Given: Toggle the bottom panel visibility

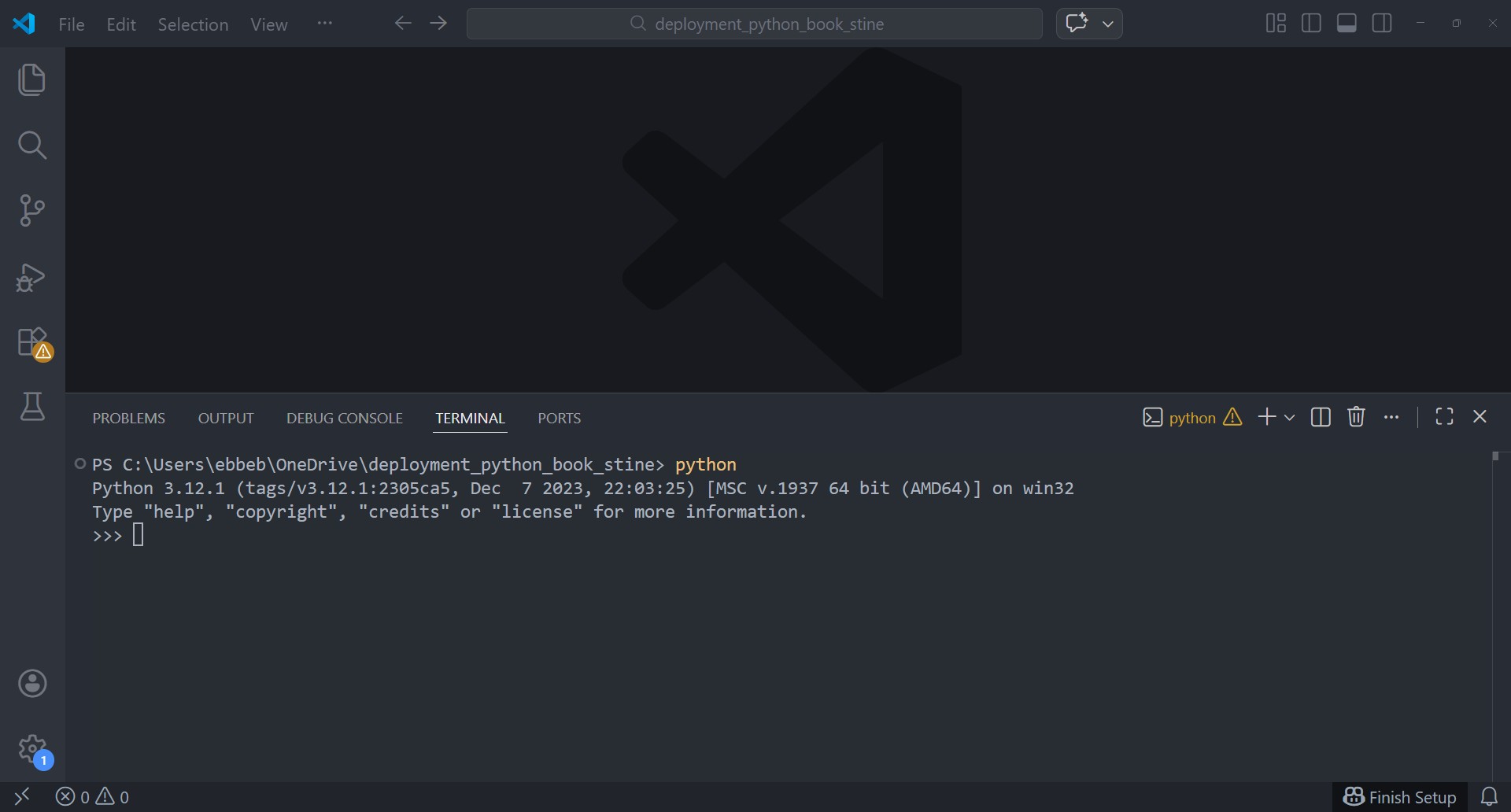Looking at the screenshot, I should pyautogui.click(x=1347, y=24).
